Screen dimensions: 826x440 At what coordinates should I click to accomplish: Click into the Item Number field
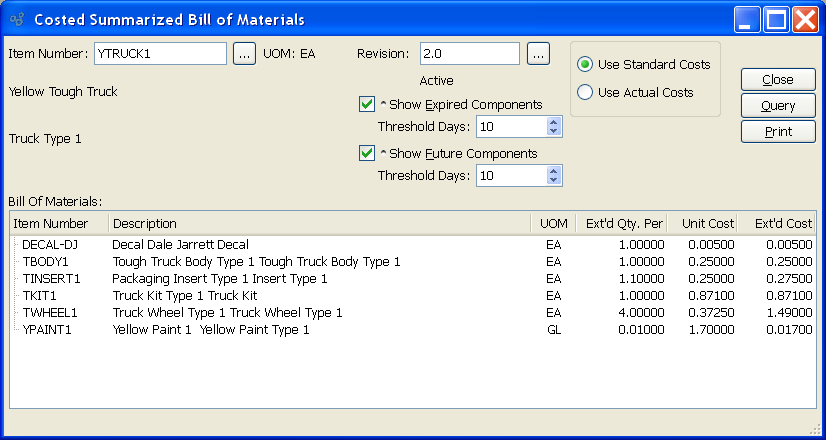point(160,54)
